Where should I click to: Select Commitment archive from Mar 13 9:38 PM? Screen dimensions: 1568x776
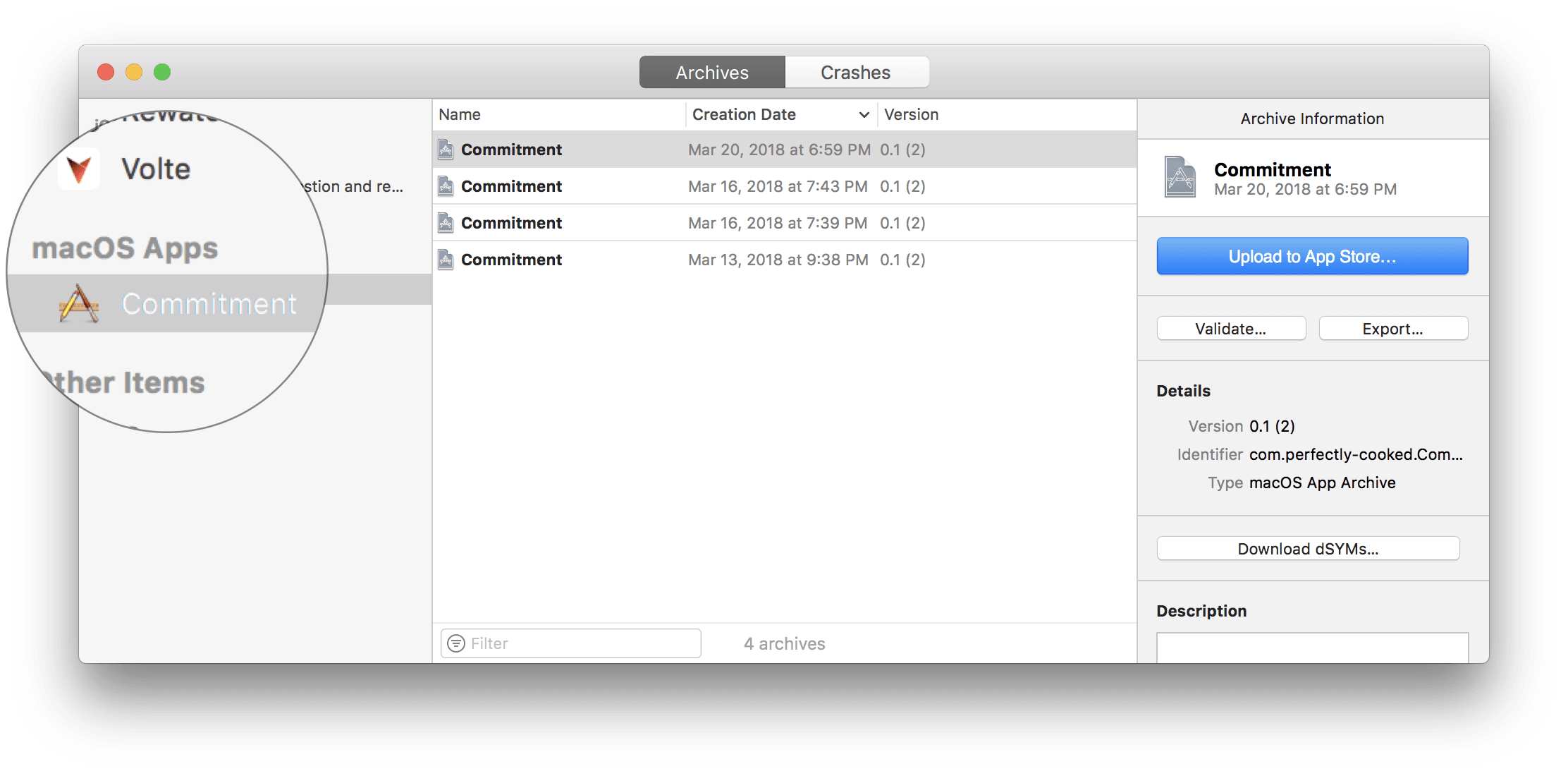coord(785,260)
